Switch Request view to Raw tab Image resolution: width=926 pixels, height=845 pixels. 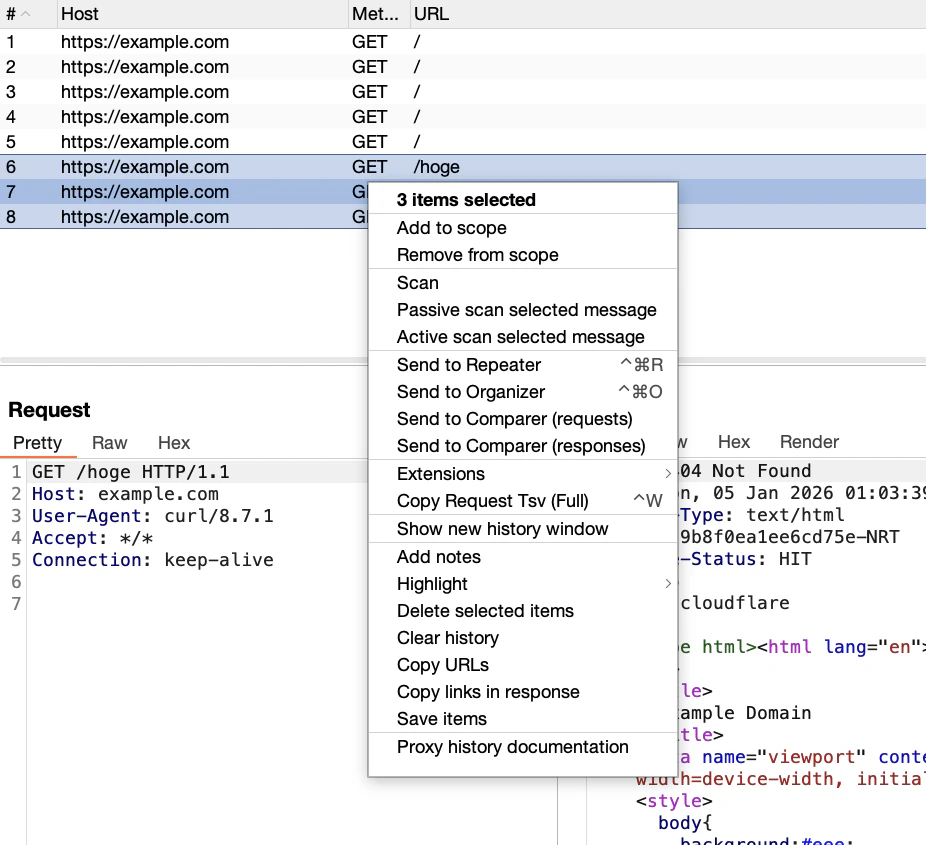pyautogui.click(x=110, y=443)
